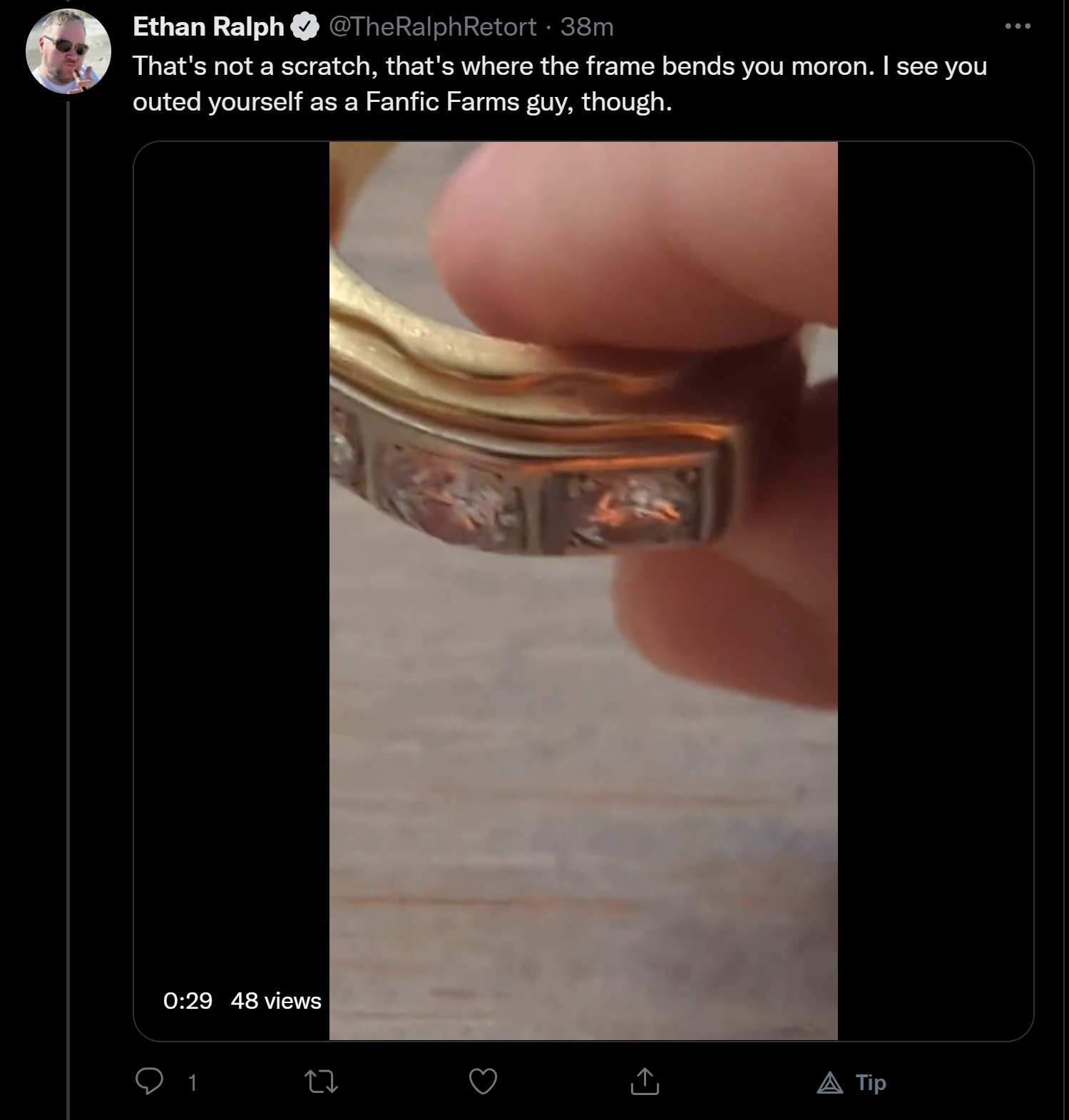
Task: Click the Ethan Ralph display name
Action: coord(208,27)
